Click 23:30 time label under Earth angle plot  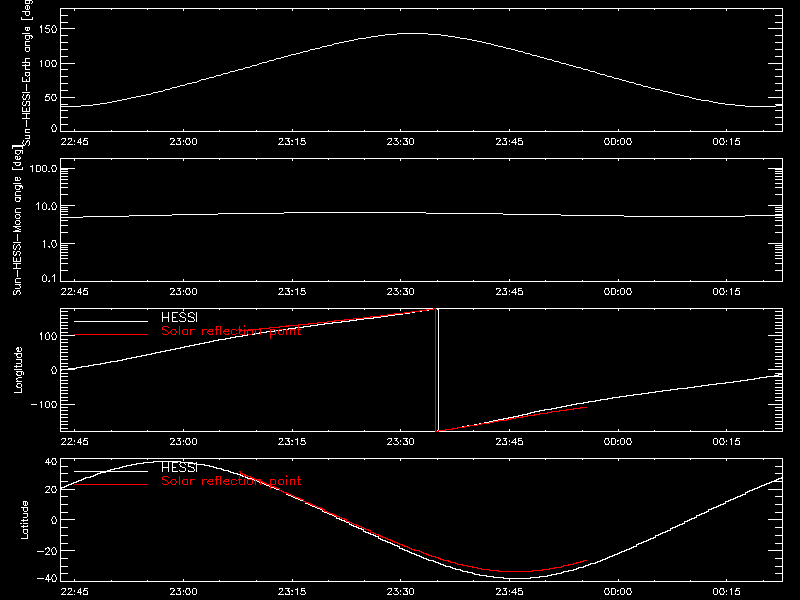[401, 141]
